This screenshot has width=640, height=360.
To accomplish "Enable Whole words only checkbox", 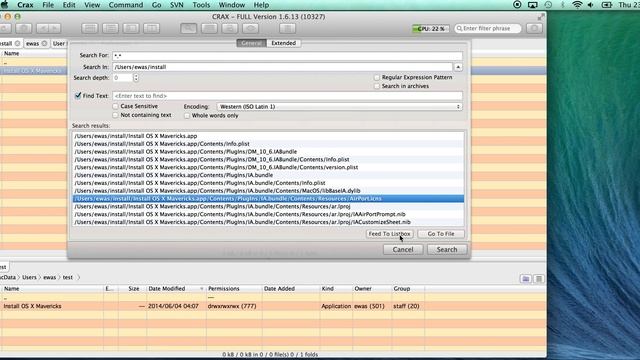I will pos(187,116).
